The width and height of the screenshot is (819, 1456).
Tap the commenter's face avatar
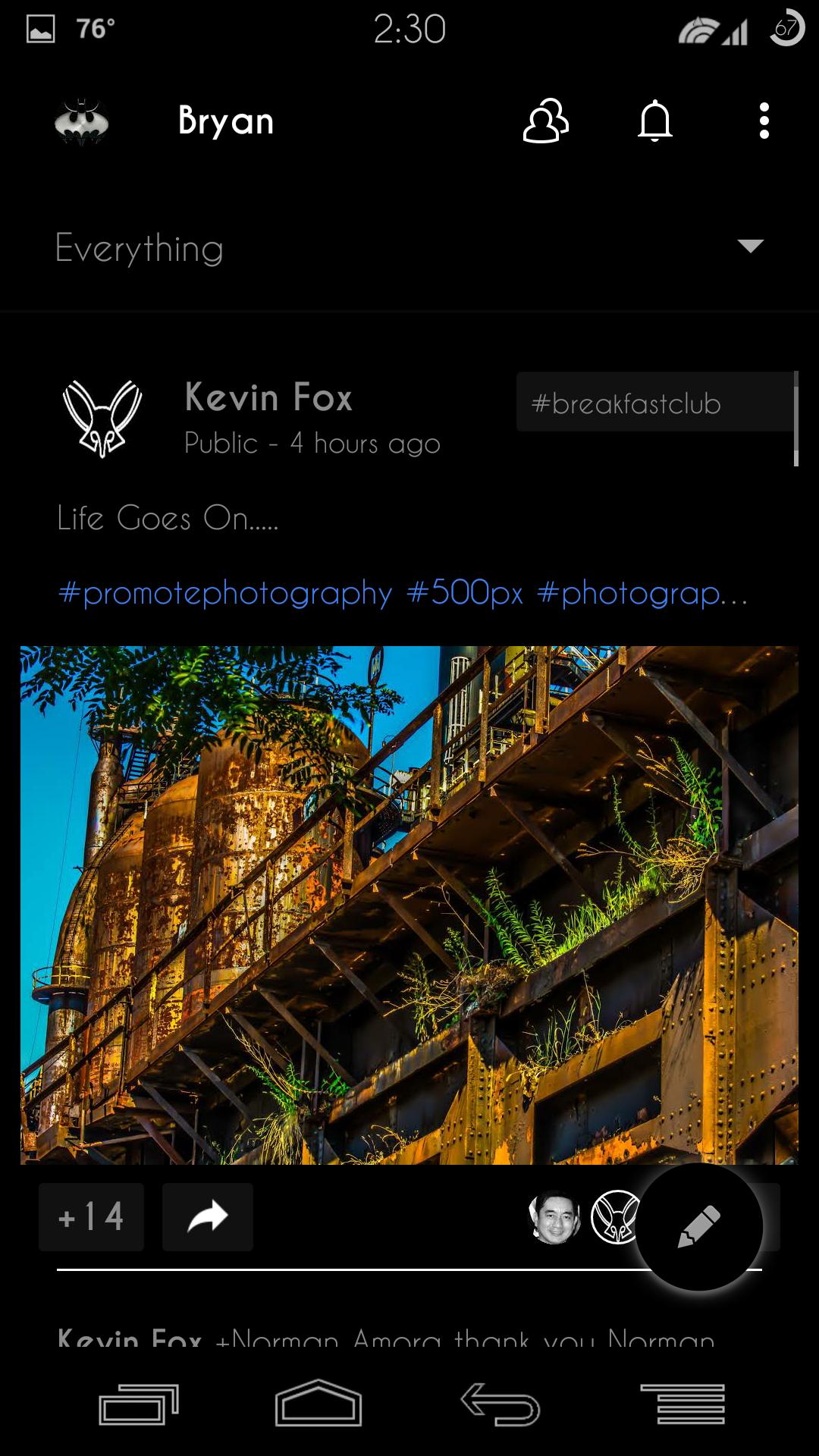coord(554,1217)
